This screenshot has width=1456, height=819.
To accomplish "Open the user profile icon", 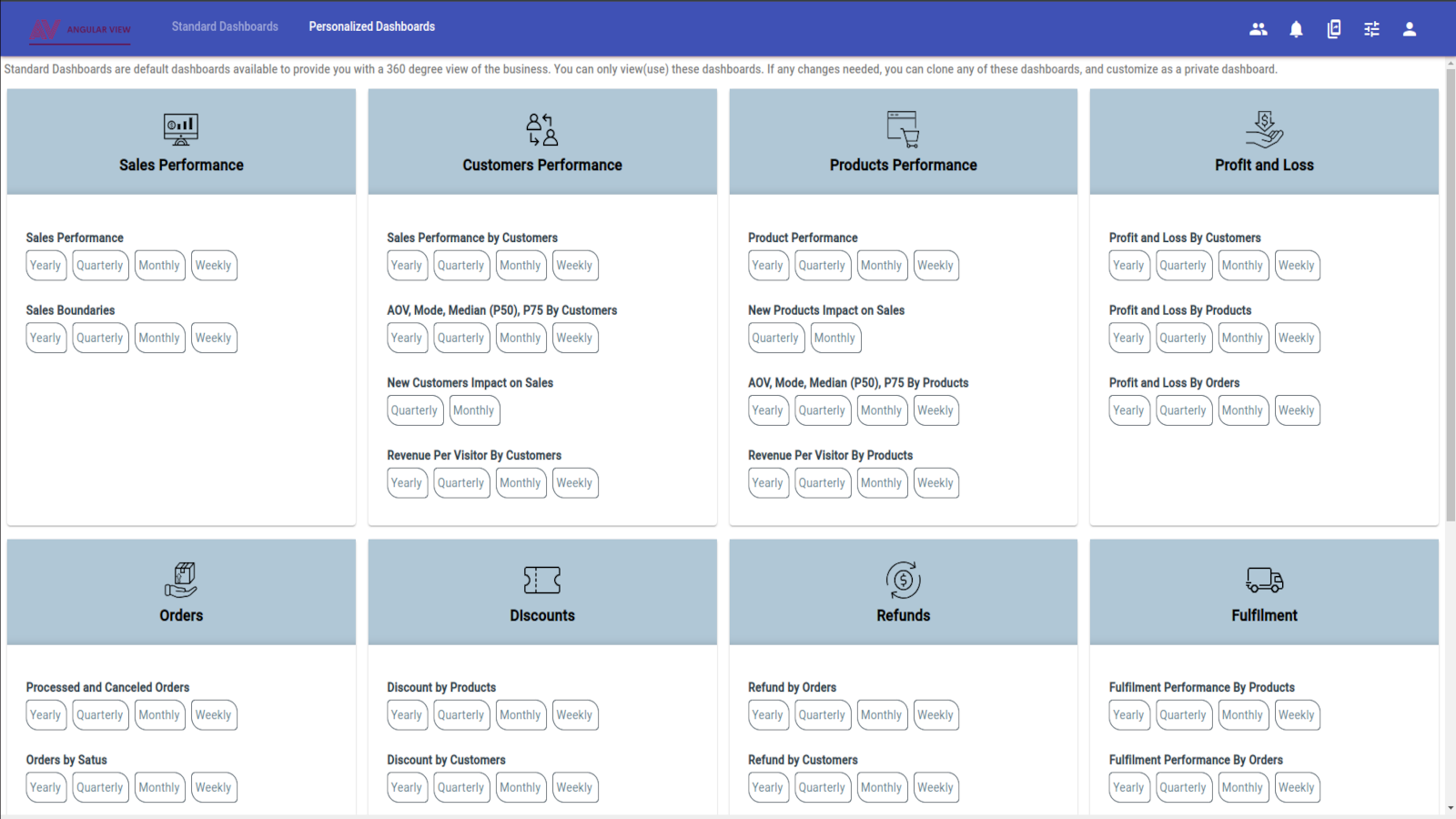I will tap(1410, 29).
